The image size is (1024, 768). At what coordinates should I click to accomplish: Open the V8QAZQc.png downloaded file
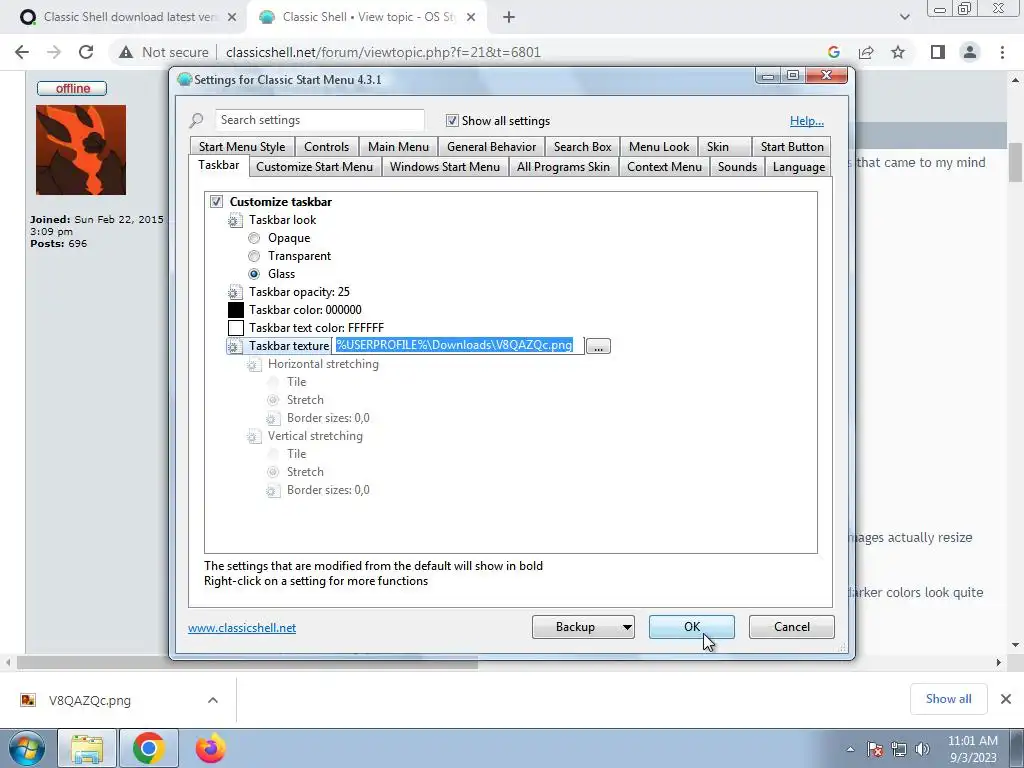(x=89, y=701)
